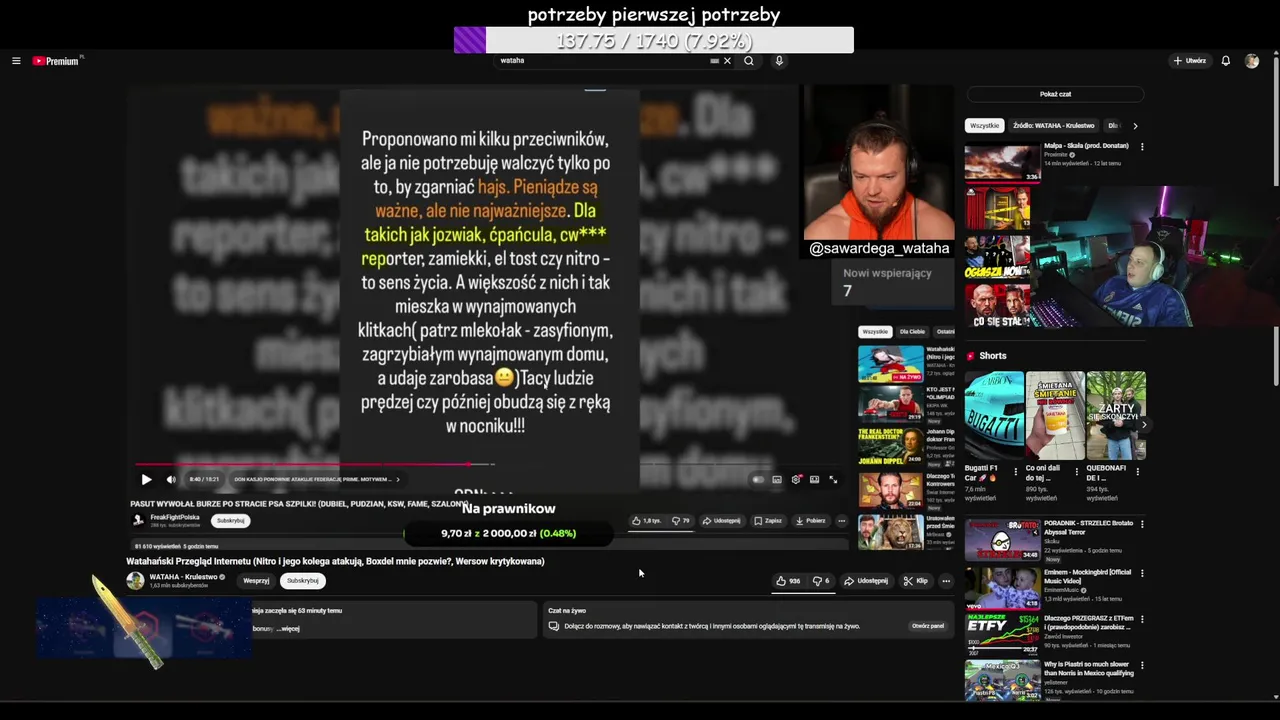Open WATAHA - Krulestwo channel avatar
The image size is (1280, 720).
click(135, 581)
